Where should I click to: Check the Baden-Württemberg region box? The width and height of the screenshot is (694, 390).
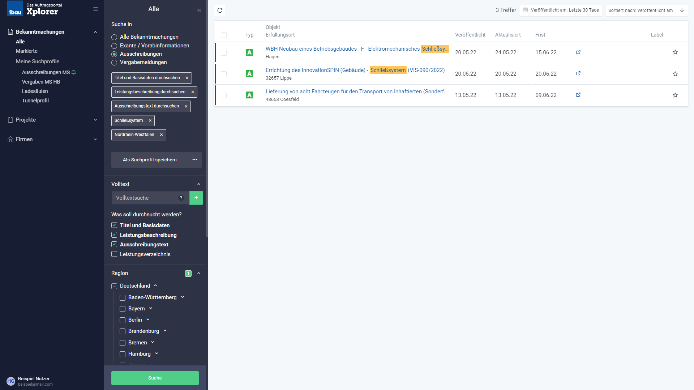123,297
